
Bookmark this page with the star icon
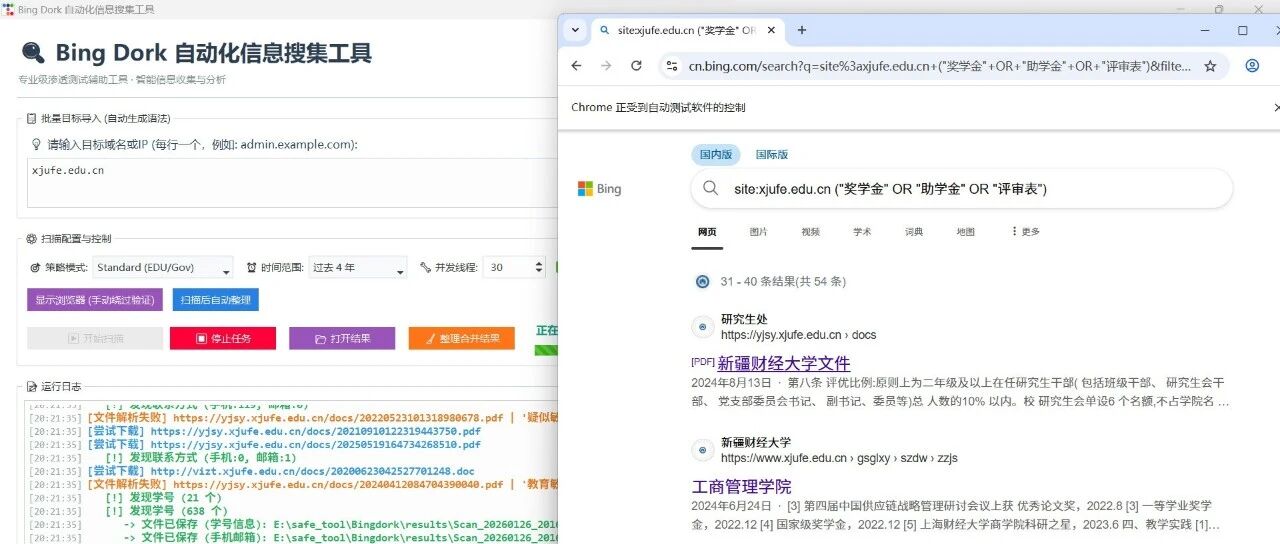(1210, 66)
